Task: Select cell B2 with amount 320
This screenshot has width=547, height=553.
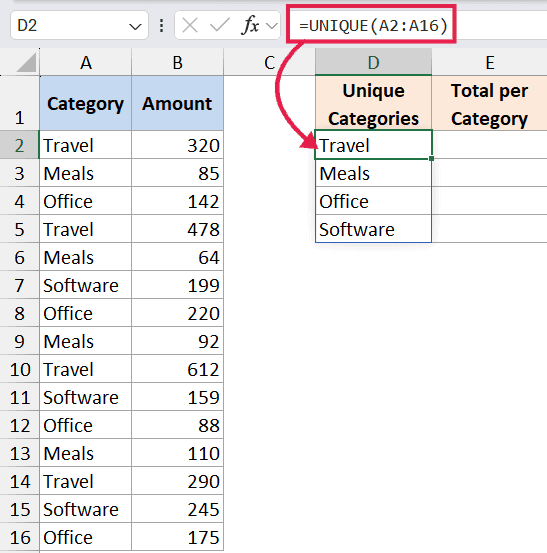Action: tap(177, 145)
